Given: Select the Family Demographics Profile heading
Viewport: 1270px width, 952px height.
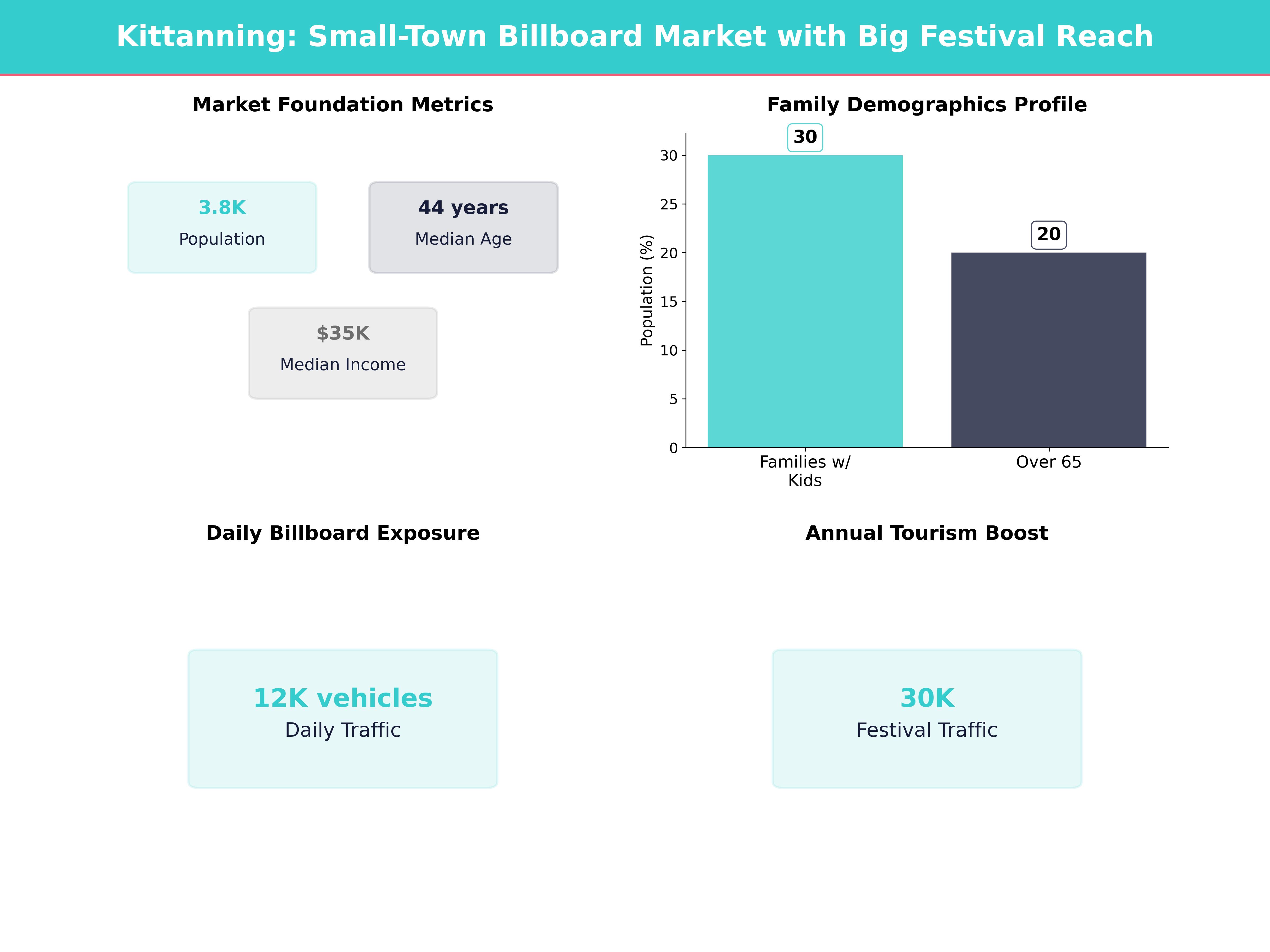Looking at the screenshot, I should (927, 104).
